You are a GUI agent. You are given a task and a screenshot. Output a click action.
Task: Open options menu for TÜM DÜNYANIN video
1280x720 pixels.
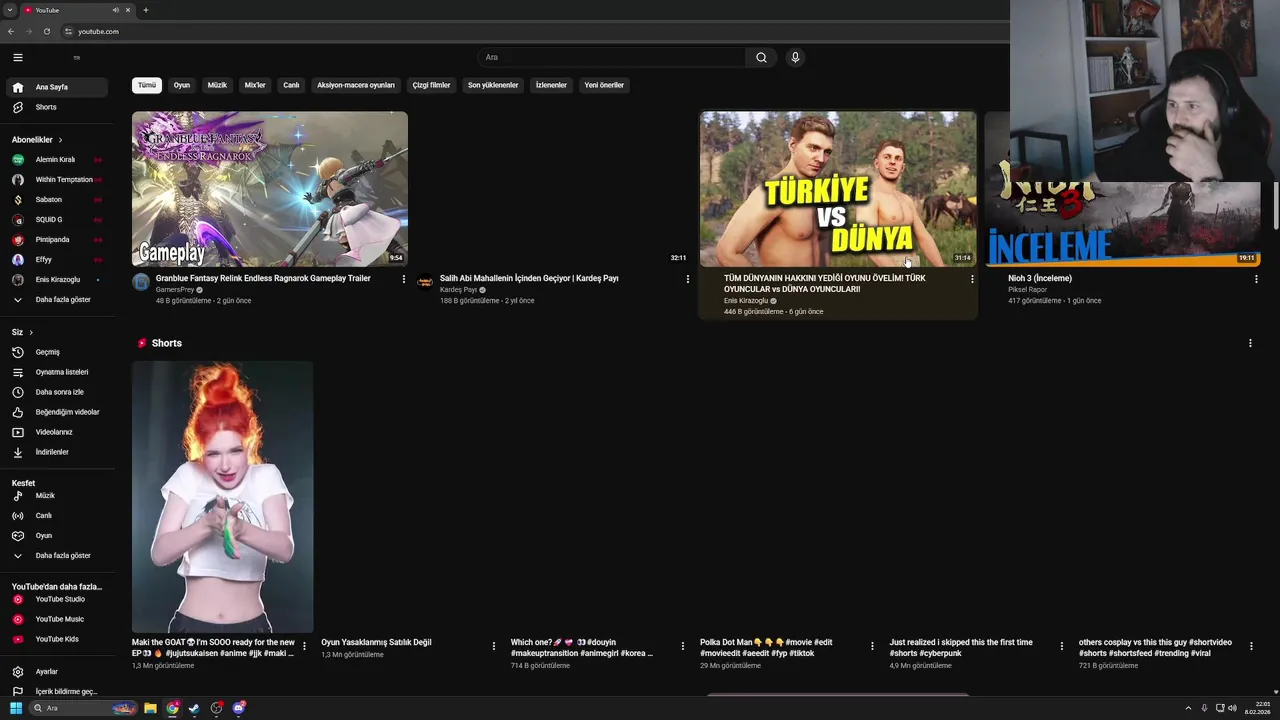tap(972, 279)
